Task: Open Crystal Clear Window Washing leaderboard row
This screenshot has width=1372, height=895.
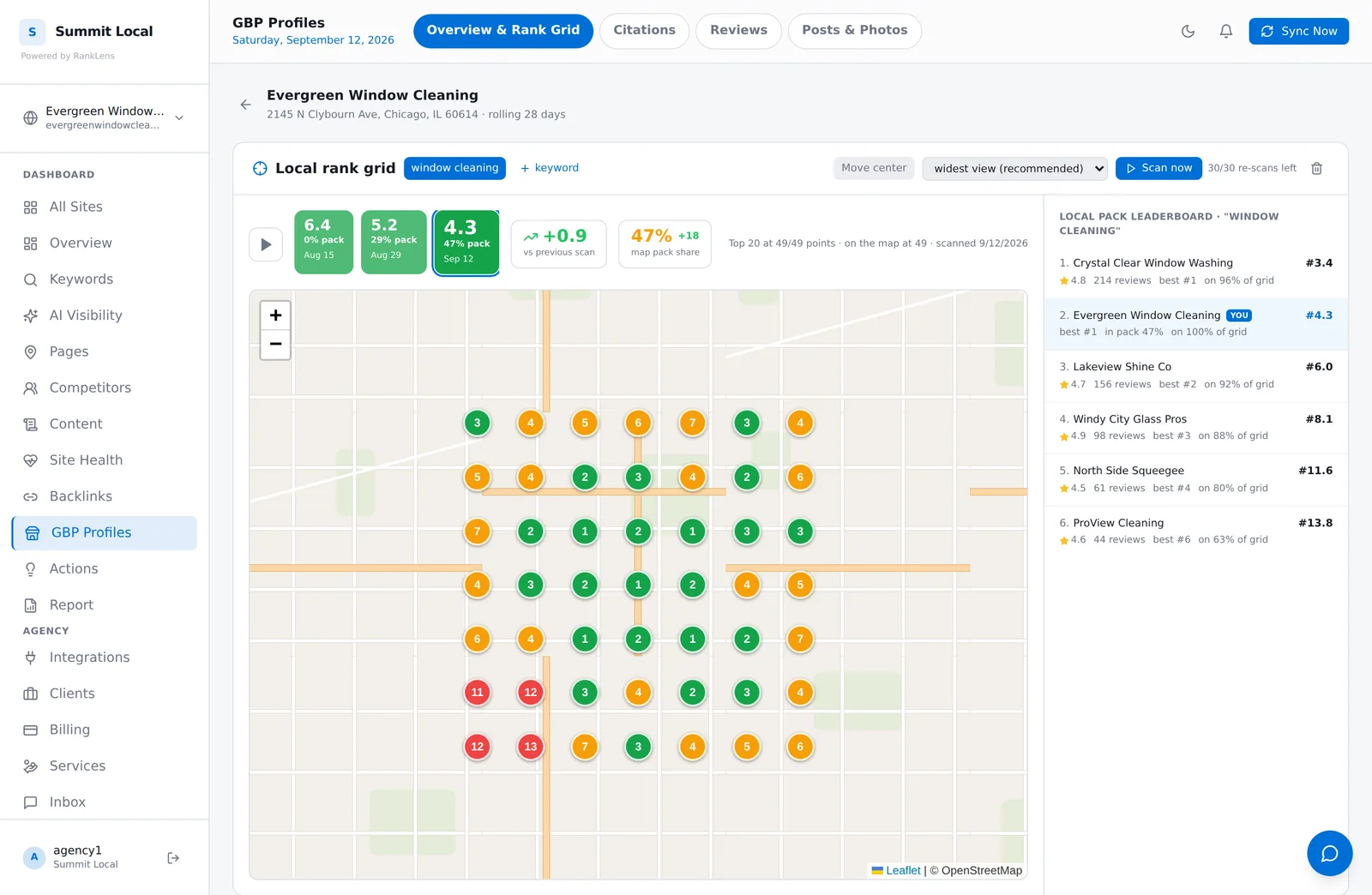Action: pyautogui.click(x=1195, y=272)
